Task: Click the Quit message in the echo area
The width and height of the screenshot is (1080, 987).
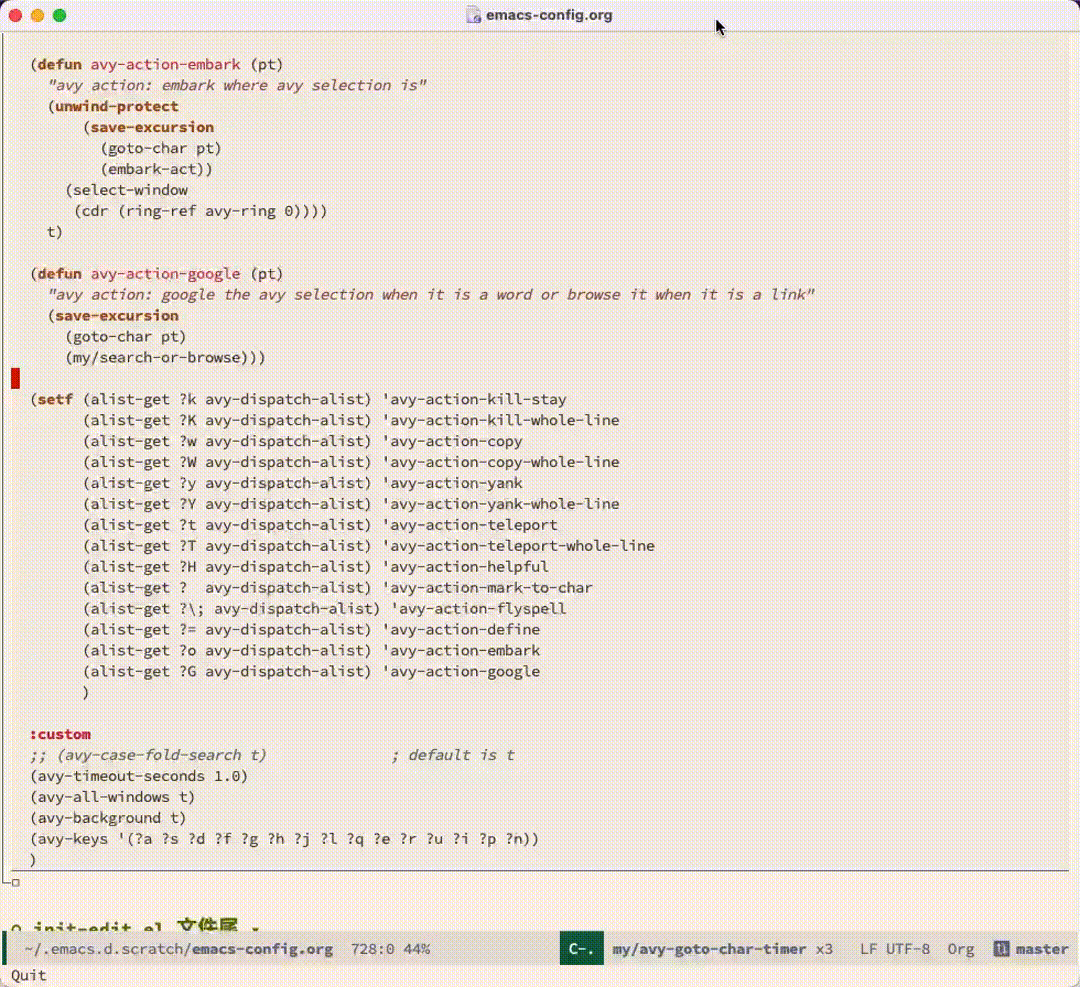Action: pos(29,975)
